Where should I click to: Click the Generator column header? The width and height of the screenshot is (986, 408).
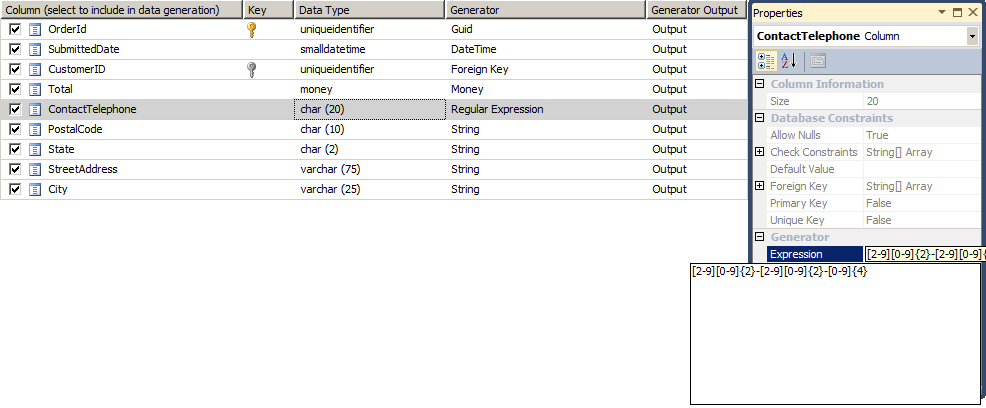pos(545,9)
